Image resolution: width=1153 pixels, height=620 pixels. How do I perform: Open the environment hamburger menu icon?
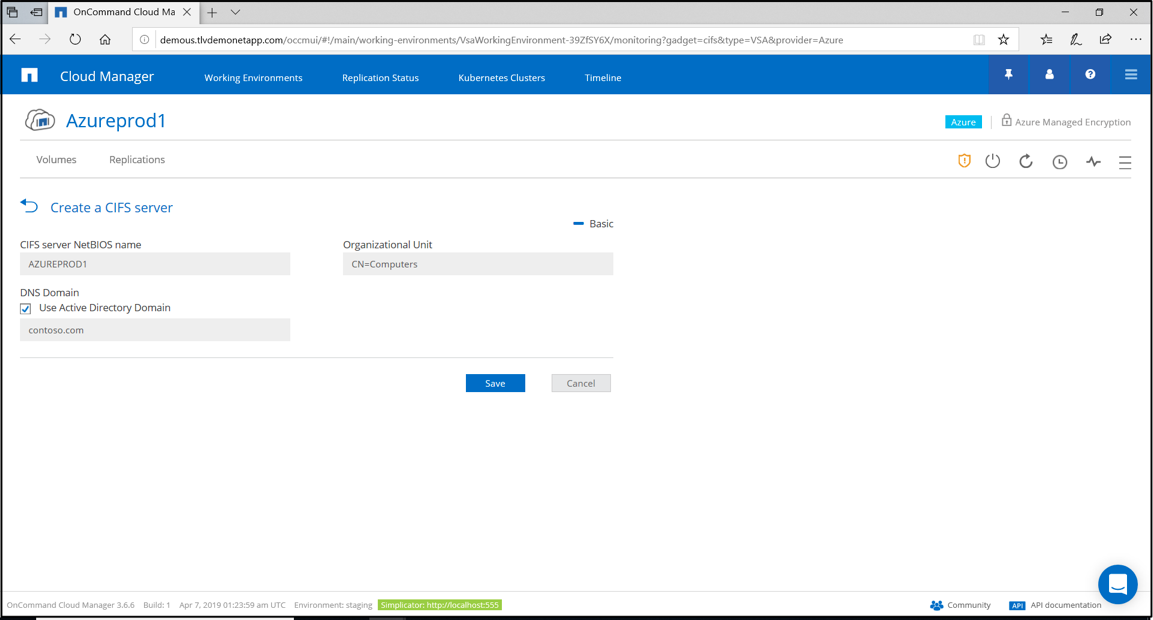[1125, 162]
